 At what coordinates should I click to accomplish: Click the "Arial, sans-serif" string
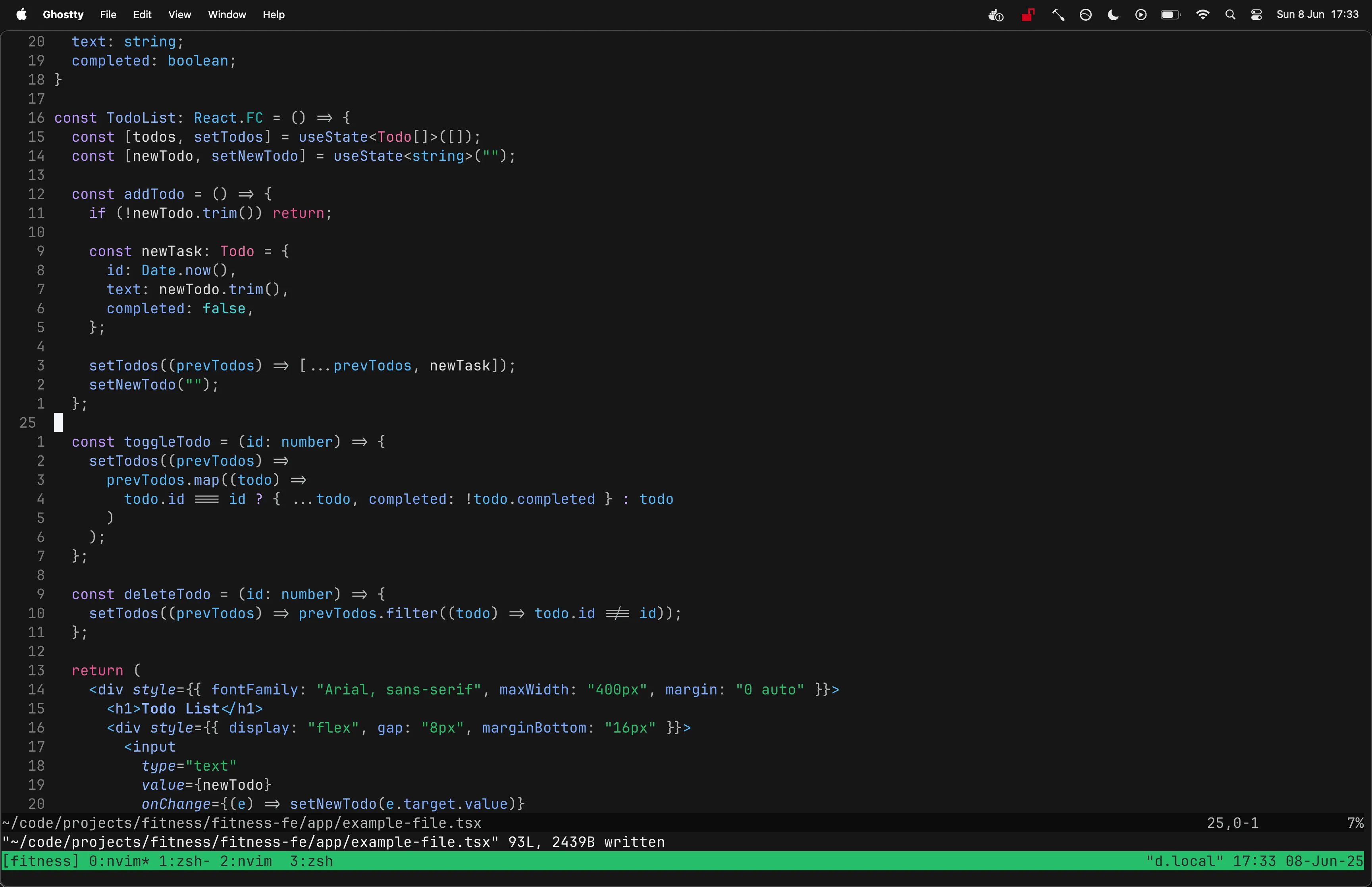pos(399,689)
